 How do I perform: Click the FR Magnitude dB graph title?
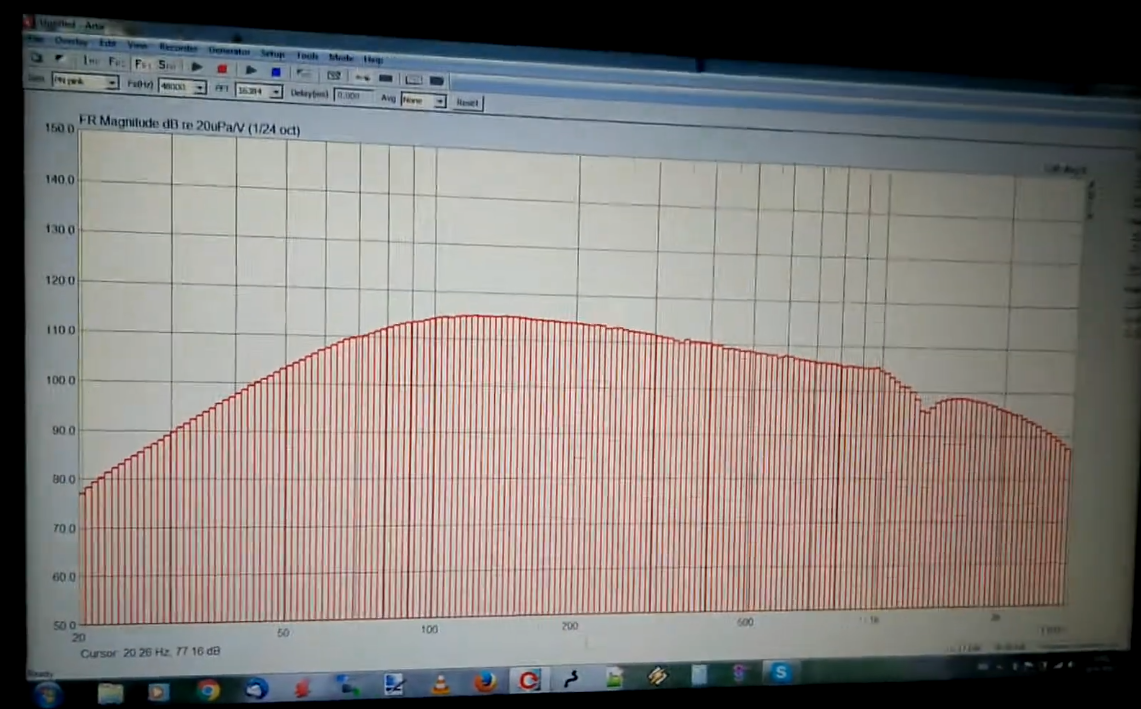coord(189,125)
